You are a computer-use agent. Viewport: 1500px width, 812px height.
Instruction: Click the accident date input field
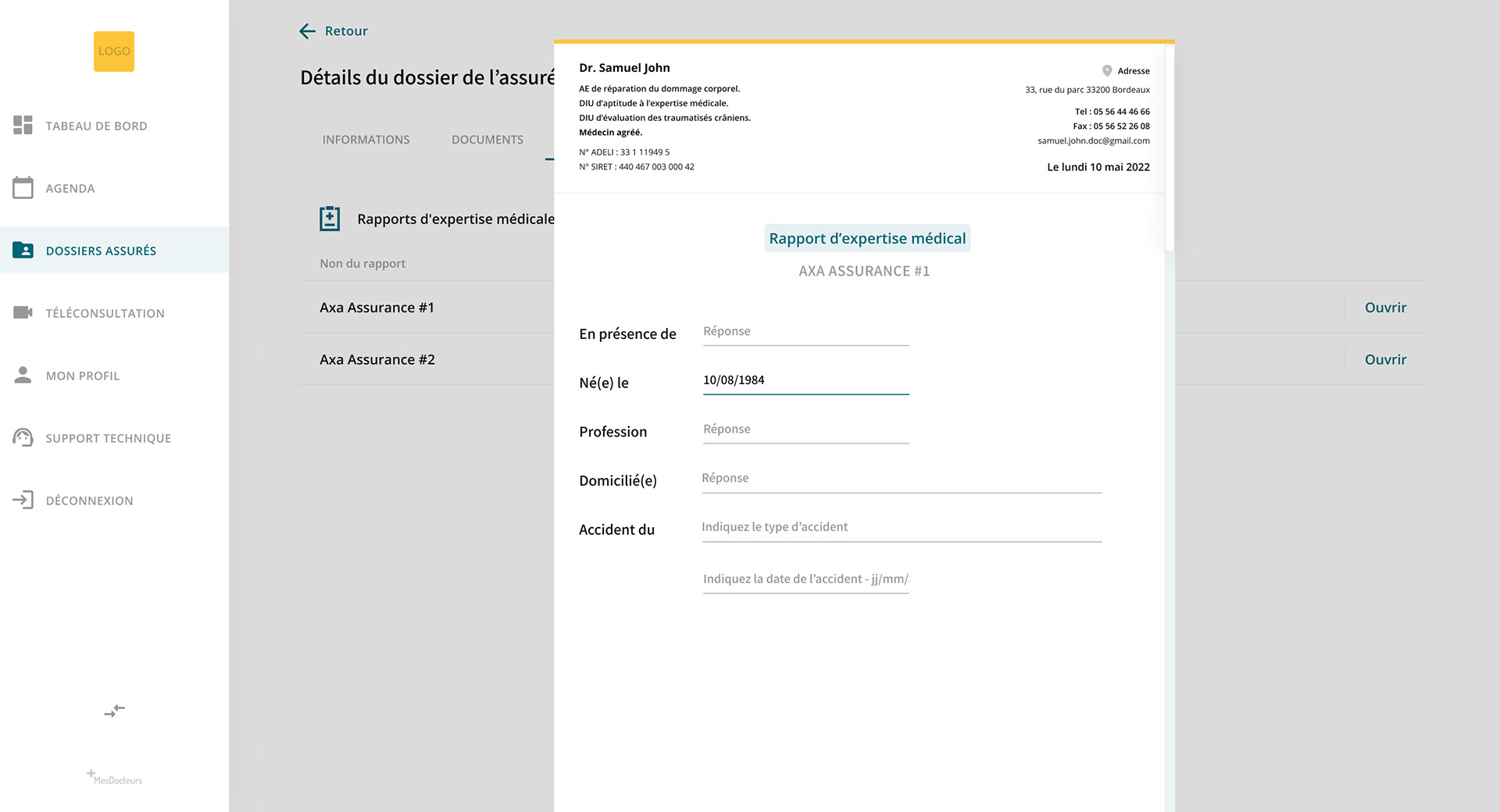pyautogui.click(x=805, y=579)
